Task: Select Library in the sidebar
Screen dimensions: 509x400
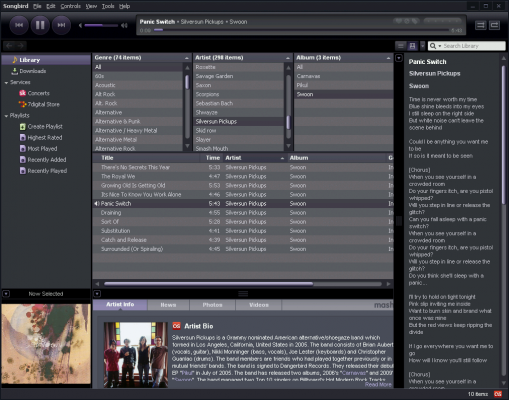Action: (x=46, y=60)
